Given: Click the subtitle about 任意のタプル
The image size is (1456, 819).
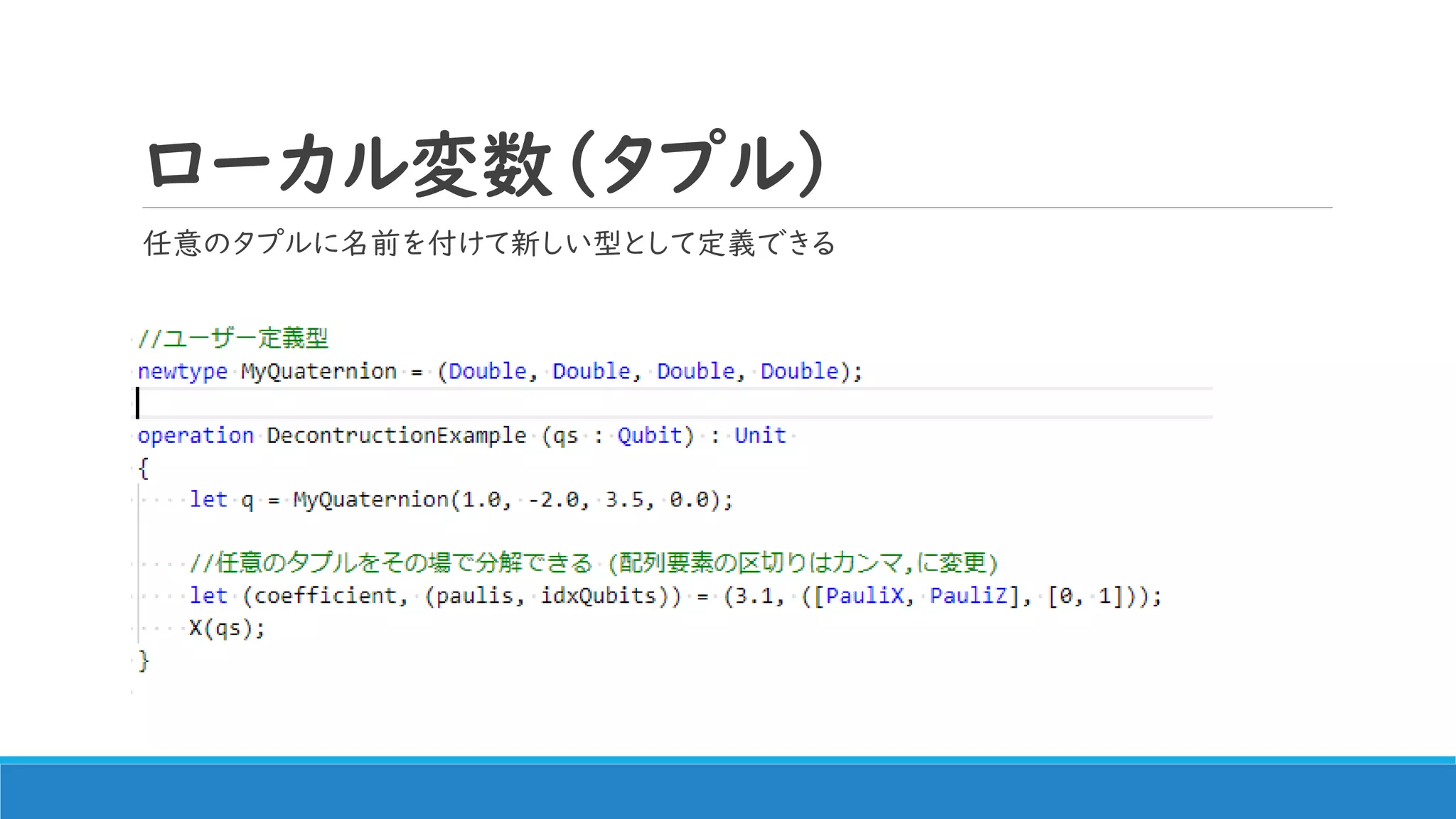Looking at the screenshot, I should tap(489, 243).
